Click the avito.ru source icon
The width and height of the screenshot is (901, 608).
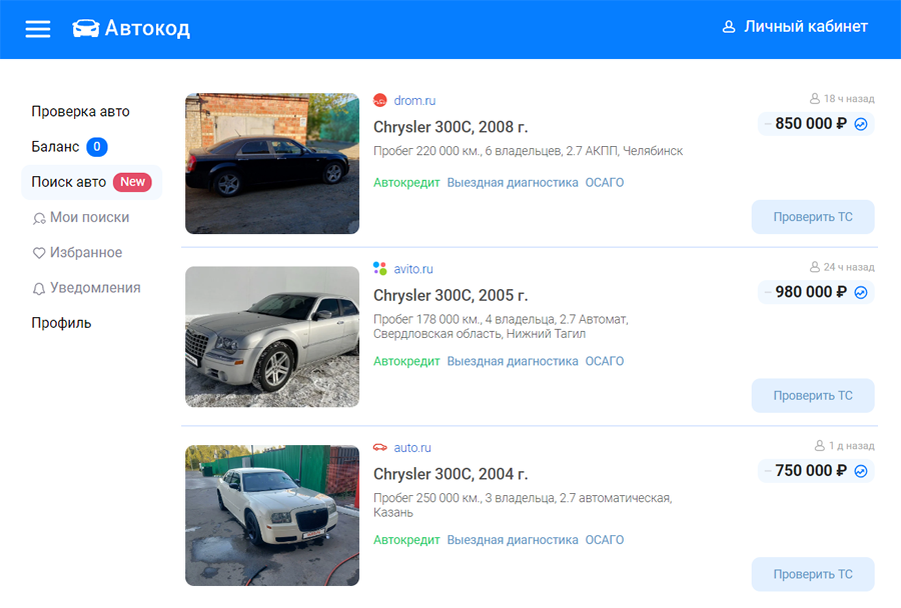coord(380,268)
